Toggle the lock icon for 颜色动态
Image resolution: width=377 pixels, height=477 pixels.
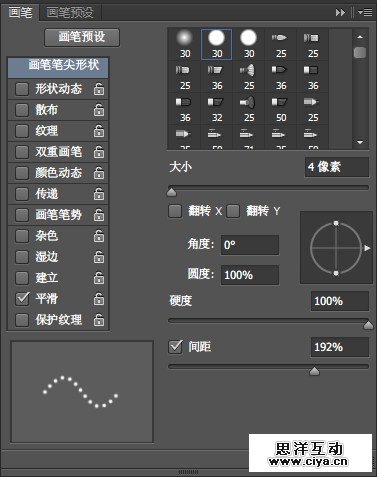(x=99, y=173)
